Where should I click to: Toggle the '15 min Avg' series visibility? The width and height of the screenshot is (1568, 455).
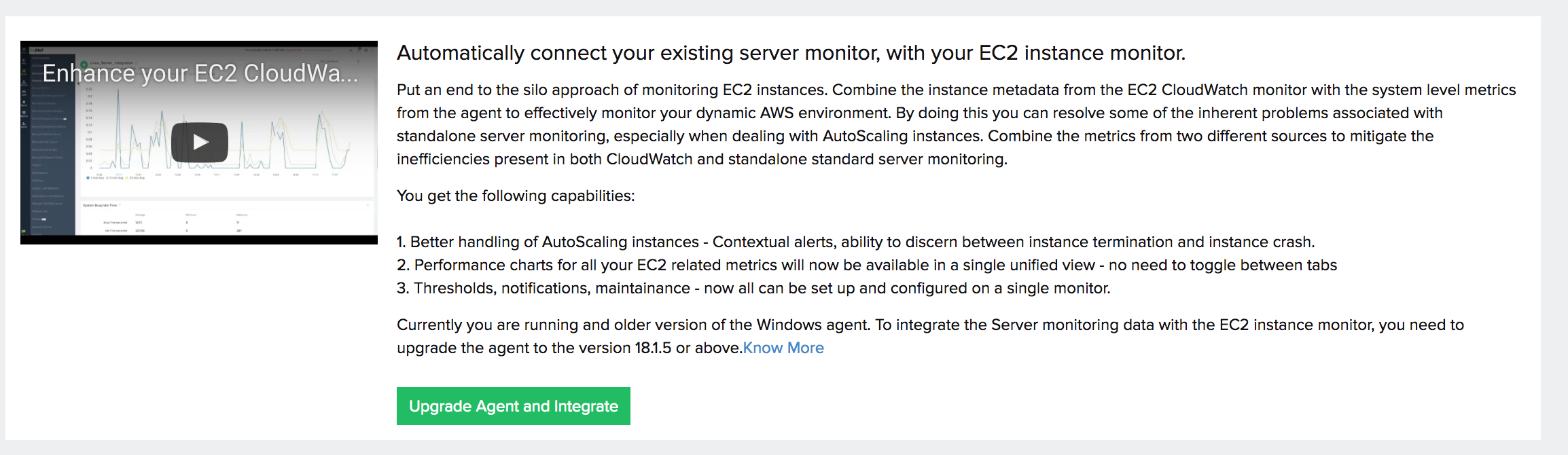click(134, 178)
